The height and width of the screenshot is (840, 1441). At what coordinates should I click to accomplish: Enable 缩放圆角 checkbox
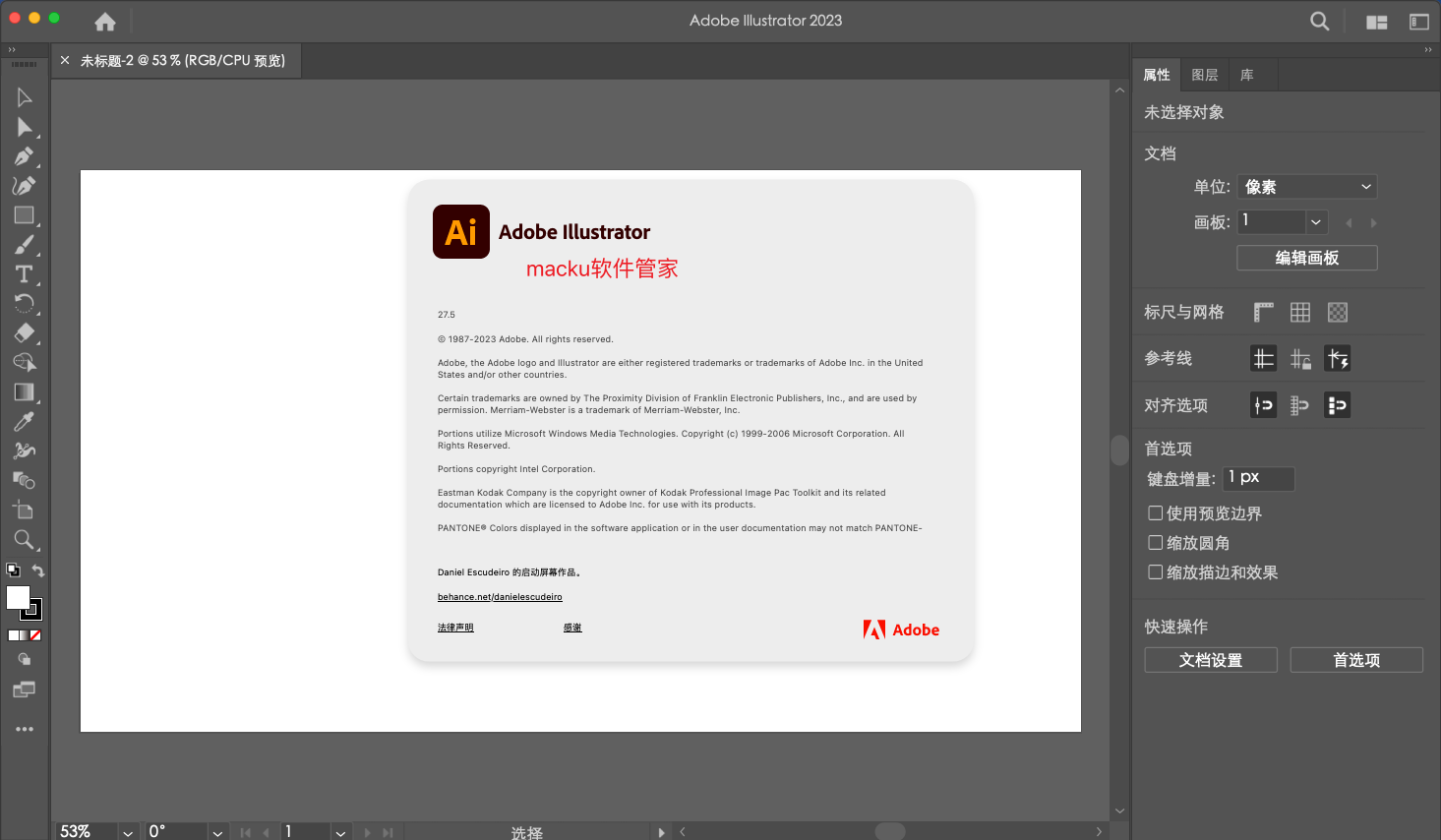1156,542
